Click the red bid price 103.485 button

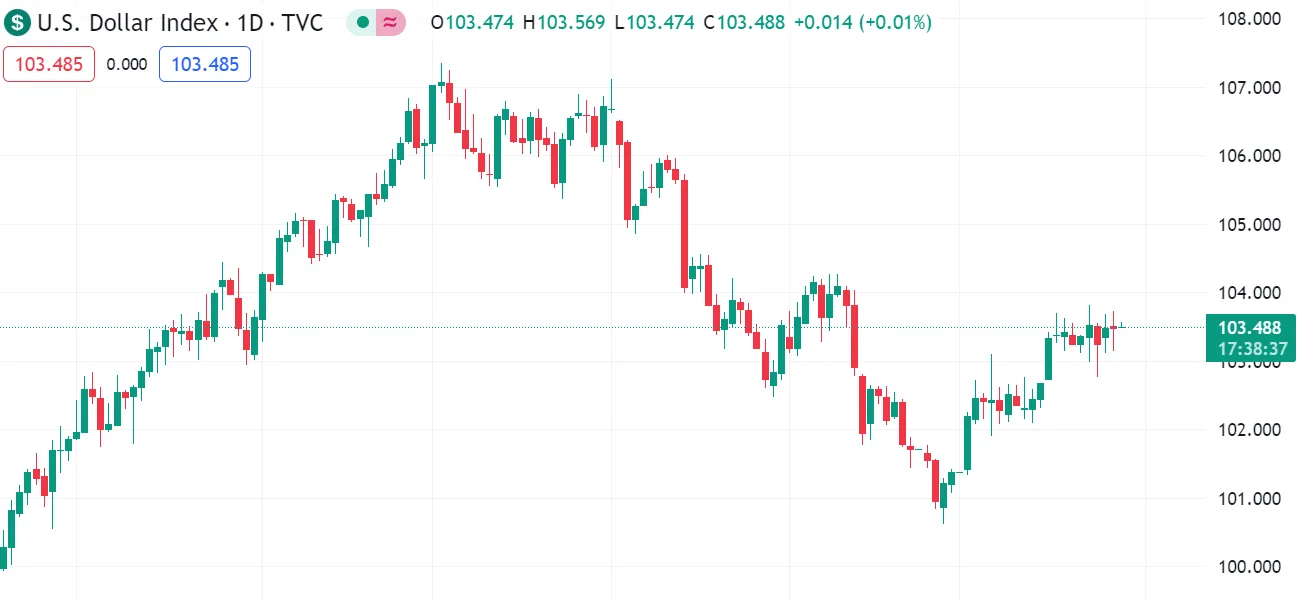click(x=48, y=63)
